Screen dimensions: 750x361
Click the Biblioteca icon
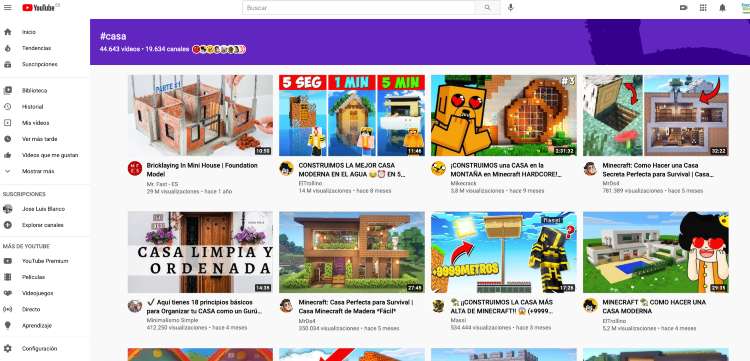tap(8, 90)
